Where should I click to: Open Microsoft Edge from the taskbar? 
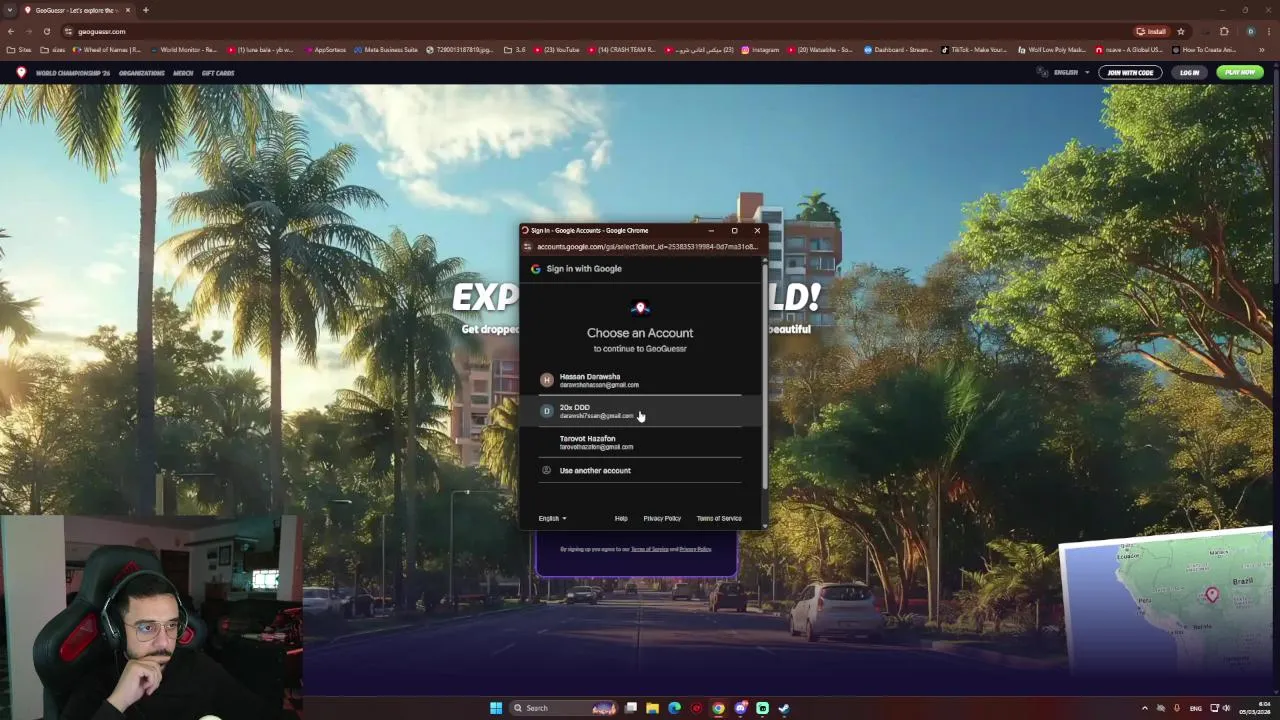coord(674,708)
